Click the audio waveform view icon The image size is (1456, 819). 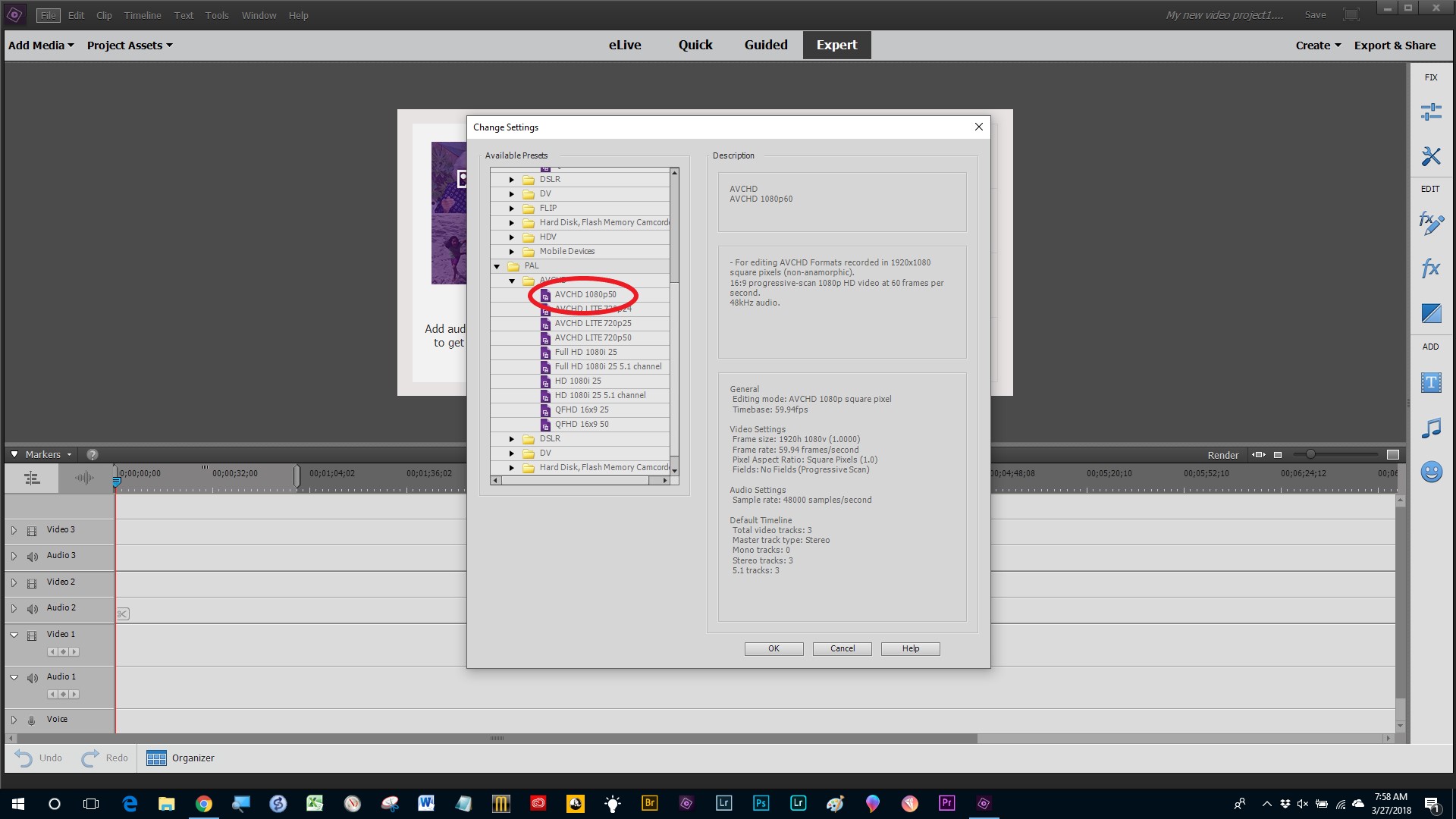point(84,478)
